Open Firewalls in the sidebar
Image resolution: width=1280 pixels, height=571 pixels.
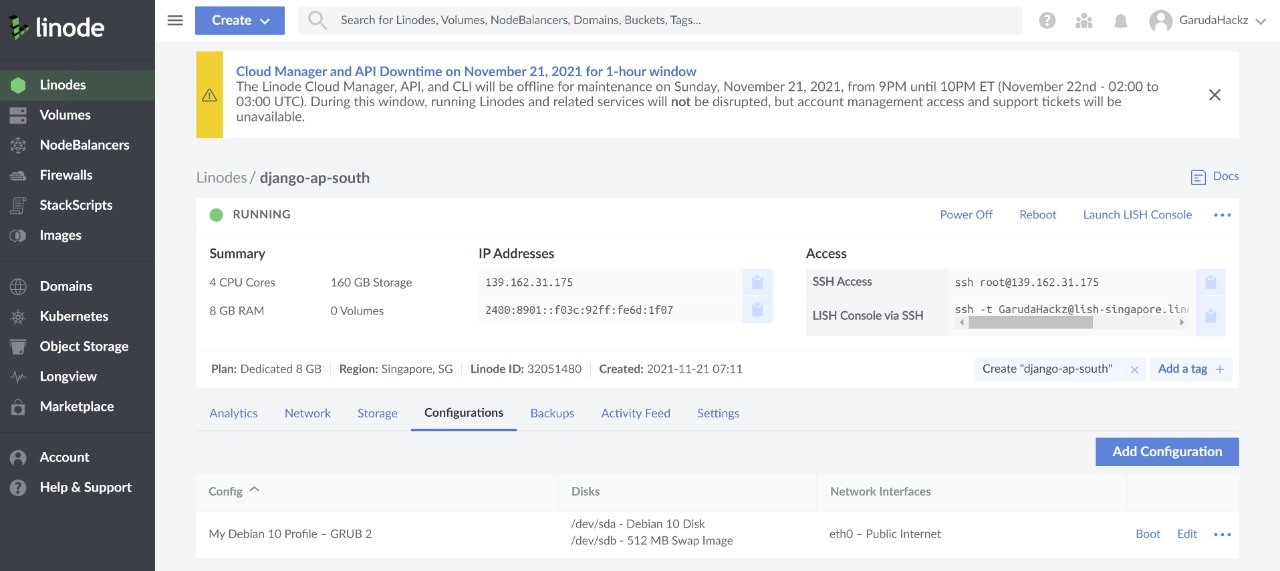pyautogui.click(x=77, y=175)
